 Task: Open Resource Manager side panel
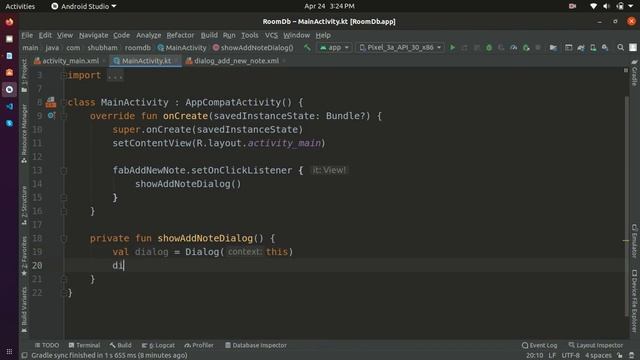click(x=24, y=133)
